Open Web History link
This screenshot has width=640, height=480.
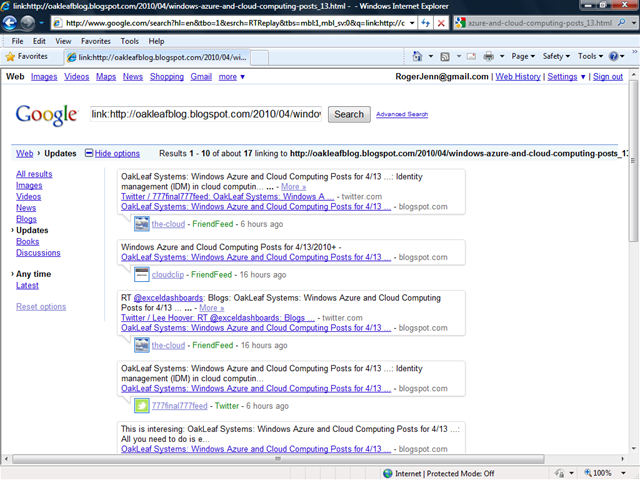518,77
